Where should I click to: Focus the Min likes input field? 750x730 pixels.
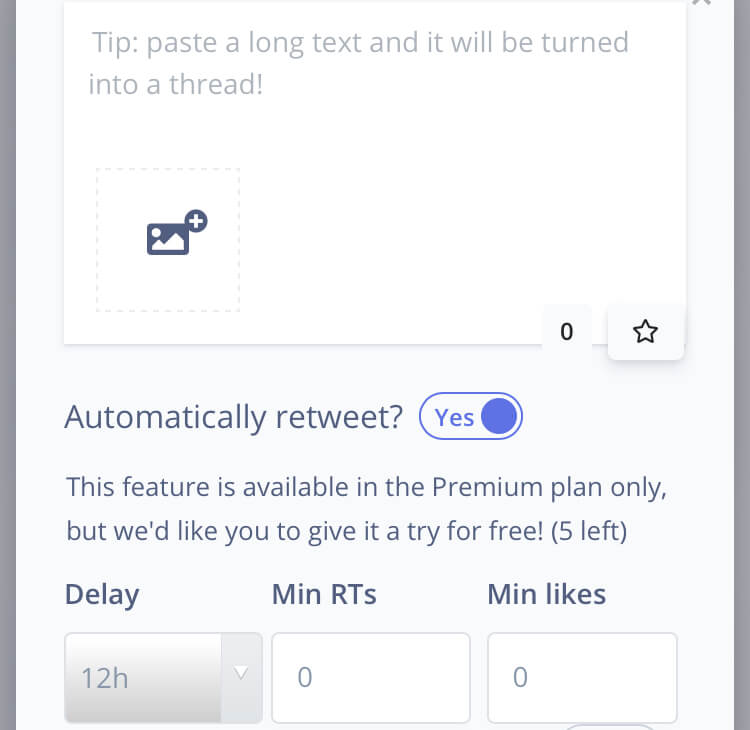(582, 678)
